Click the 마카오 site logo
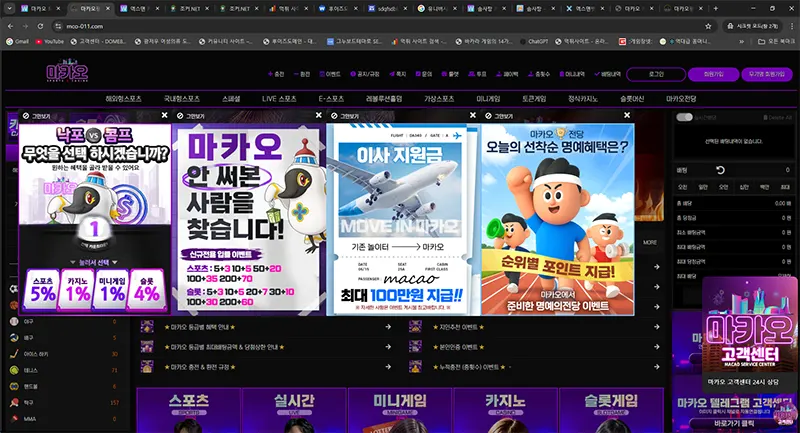 pyautogui.click(x=67, y=71)
